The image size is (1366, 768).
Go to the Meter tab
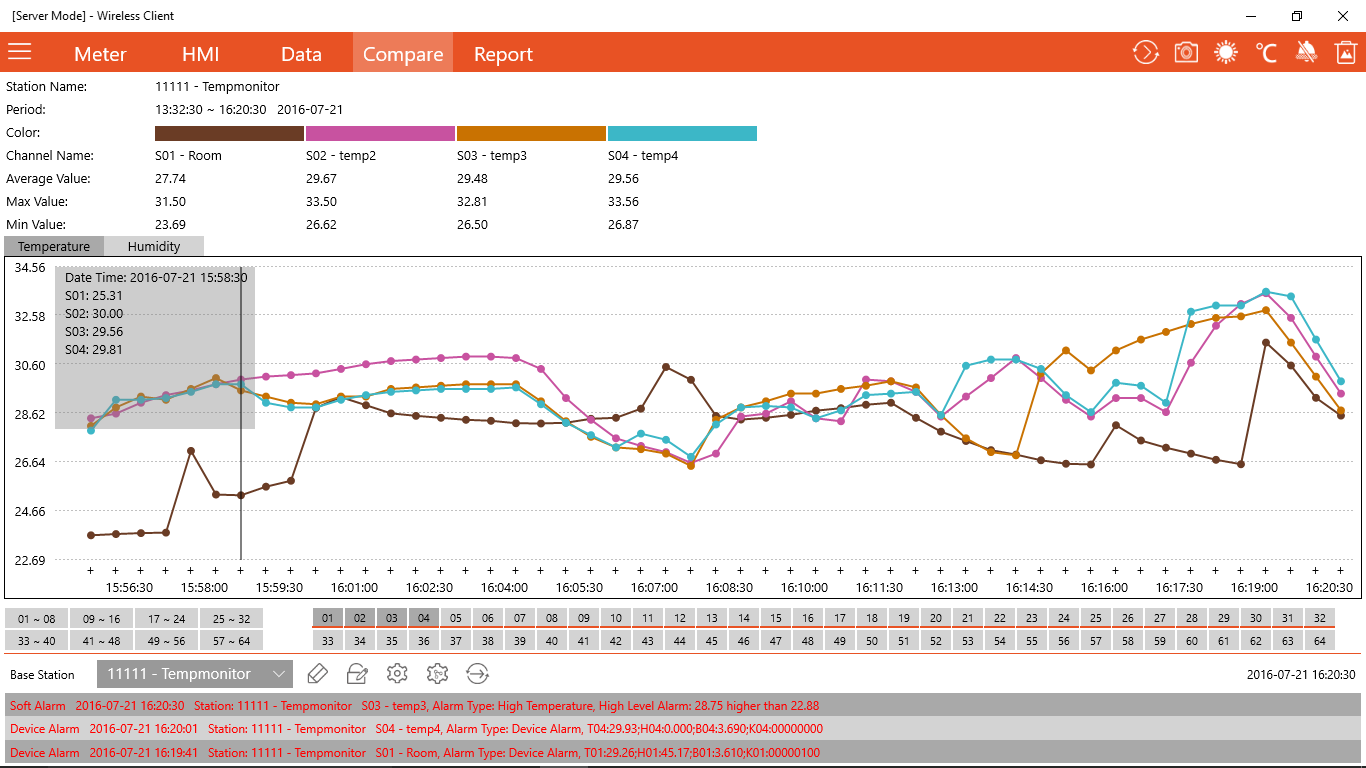pyautogui.click(x=100, y=54)
